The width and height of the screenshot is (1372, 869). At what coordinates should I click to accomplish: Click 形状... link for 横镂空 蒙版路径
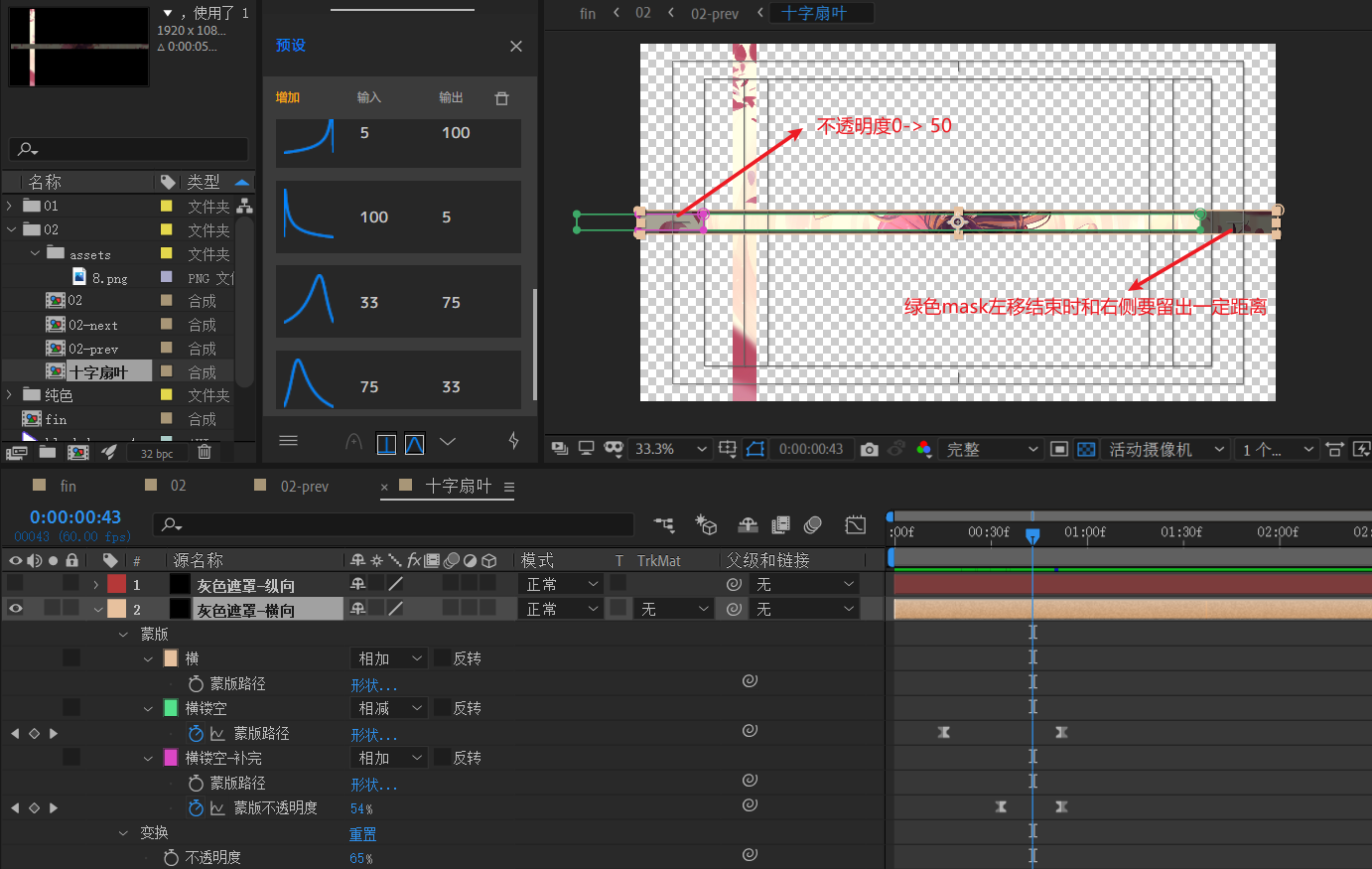coord(373,734)
